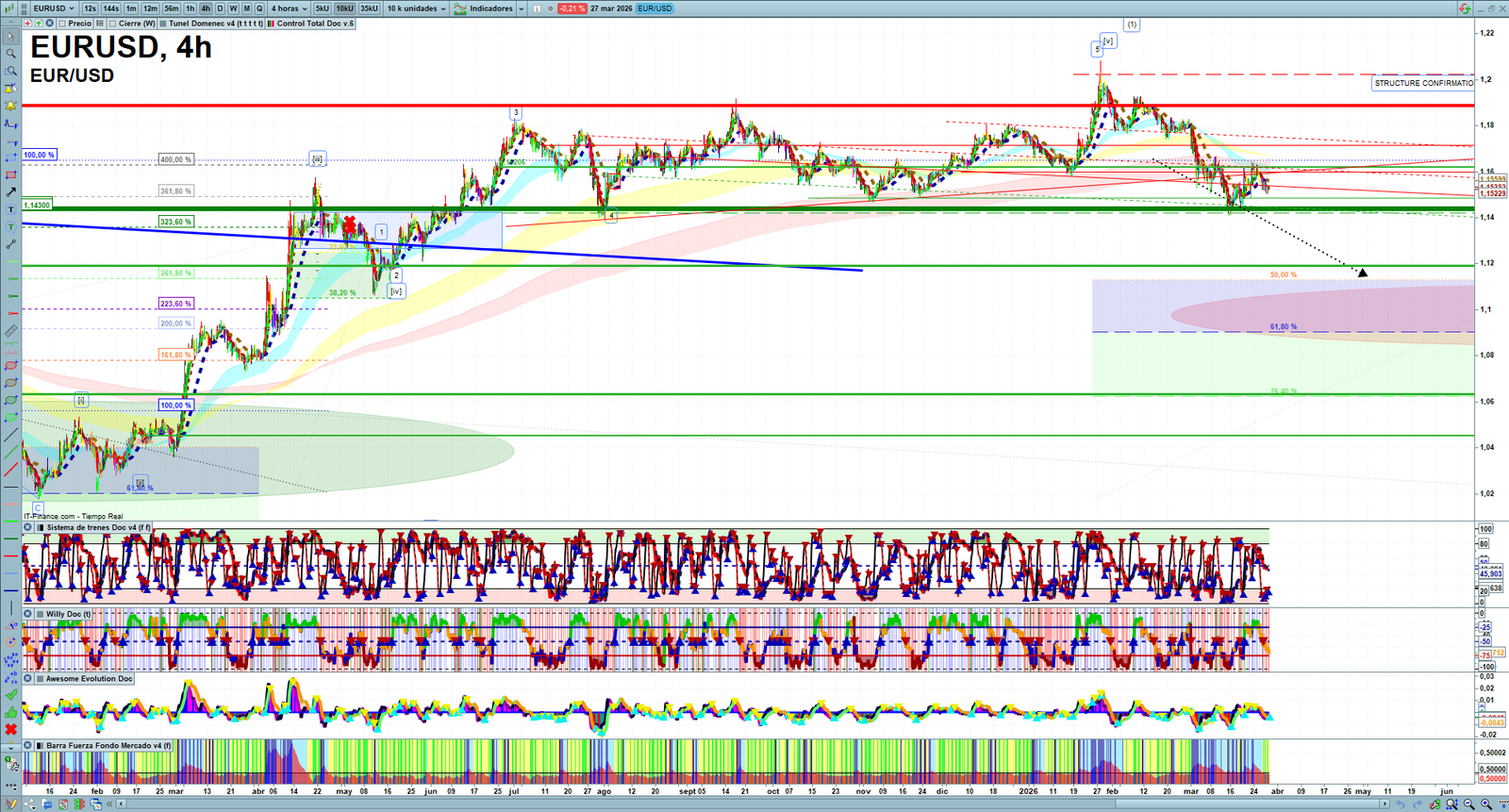Select the M monthly timeframe button
1509x812 pixels.
(246, 8)
